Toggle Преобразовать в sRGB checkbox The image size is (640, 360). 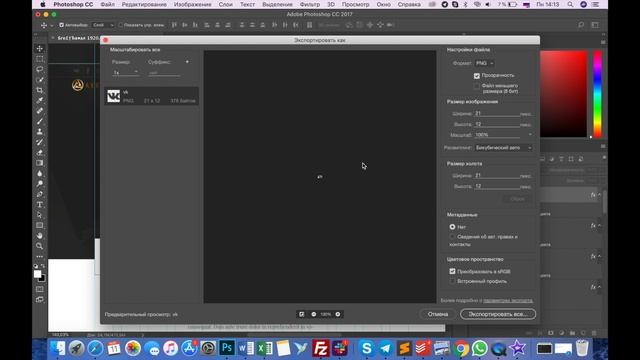[452, 271]
